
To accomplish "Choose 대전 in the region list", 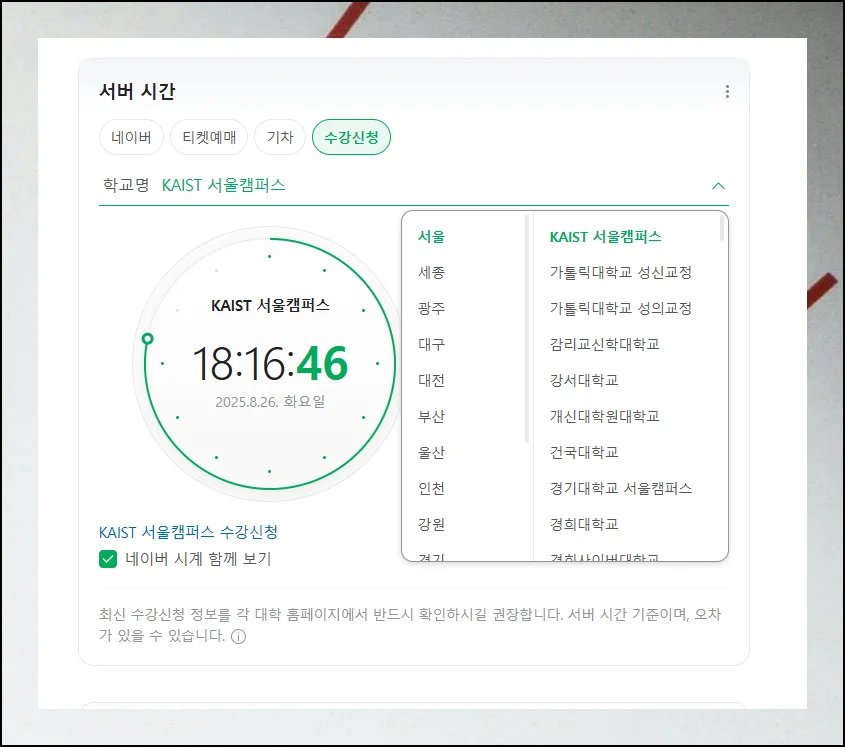I will 432,380.
